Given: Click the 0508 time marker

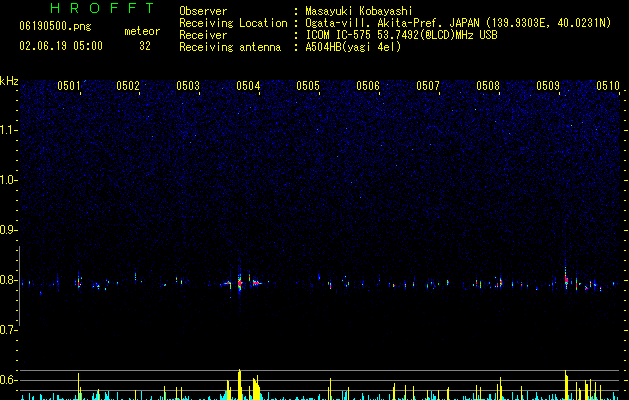Looking at the screenshot, I should click(488, 86).
